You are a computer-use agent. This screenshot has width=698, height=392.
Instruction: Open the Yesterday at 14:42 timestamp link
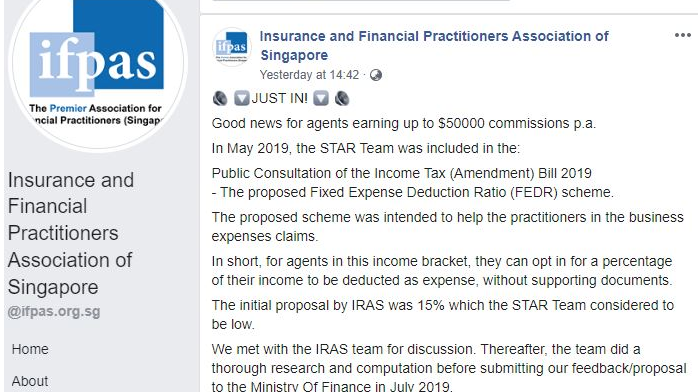coord(309,75)
